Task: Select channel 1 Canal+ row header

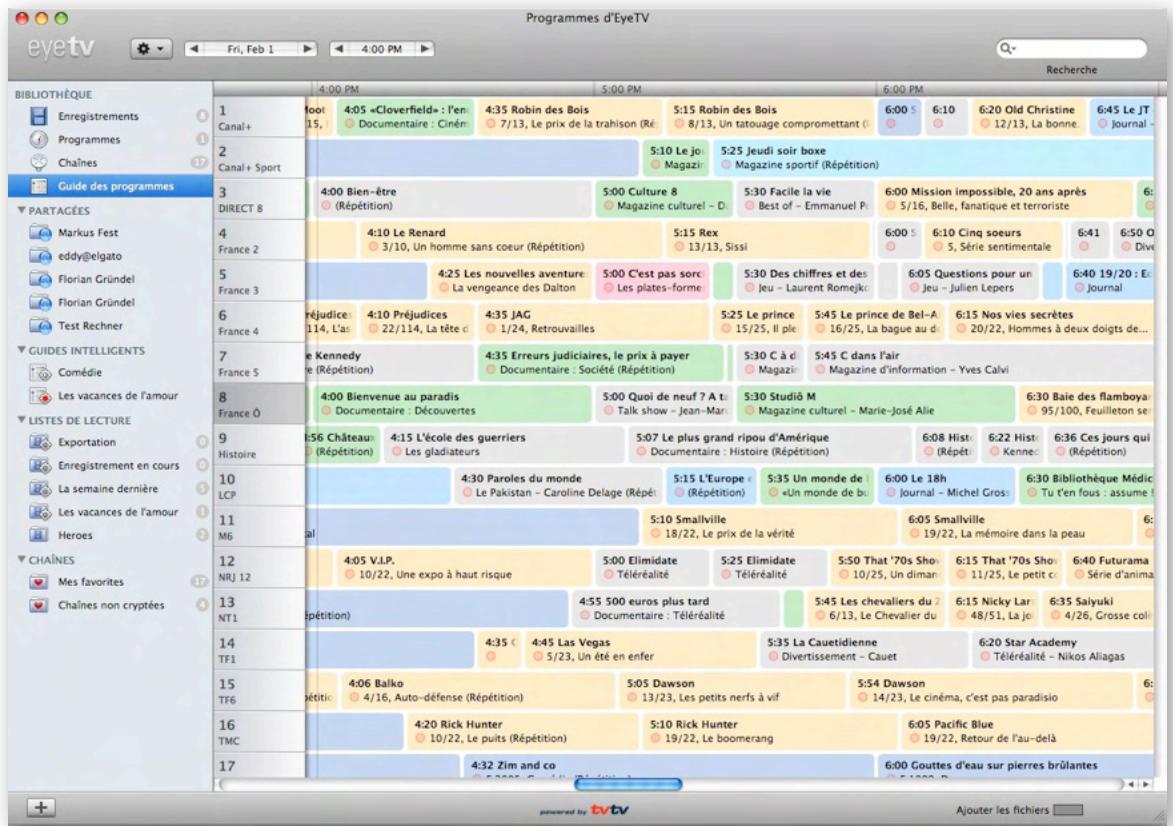Action: (259, 117)
